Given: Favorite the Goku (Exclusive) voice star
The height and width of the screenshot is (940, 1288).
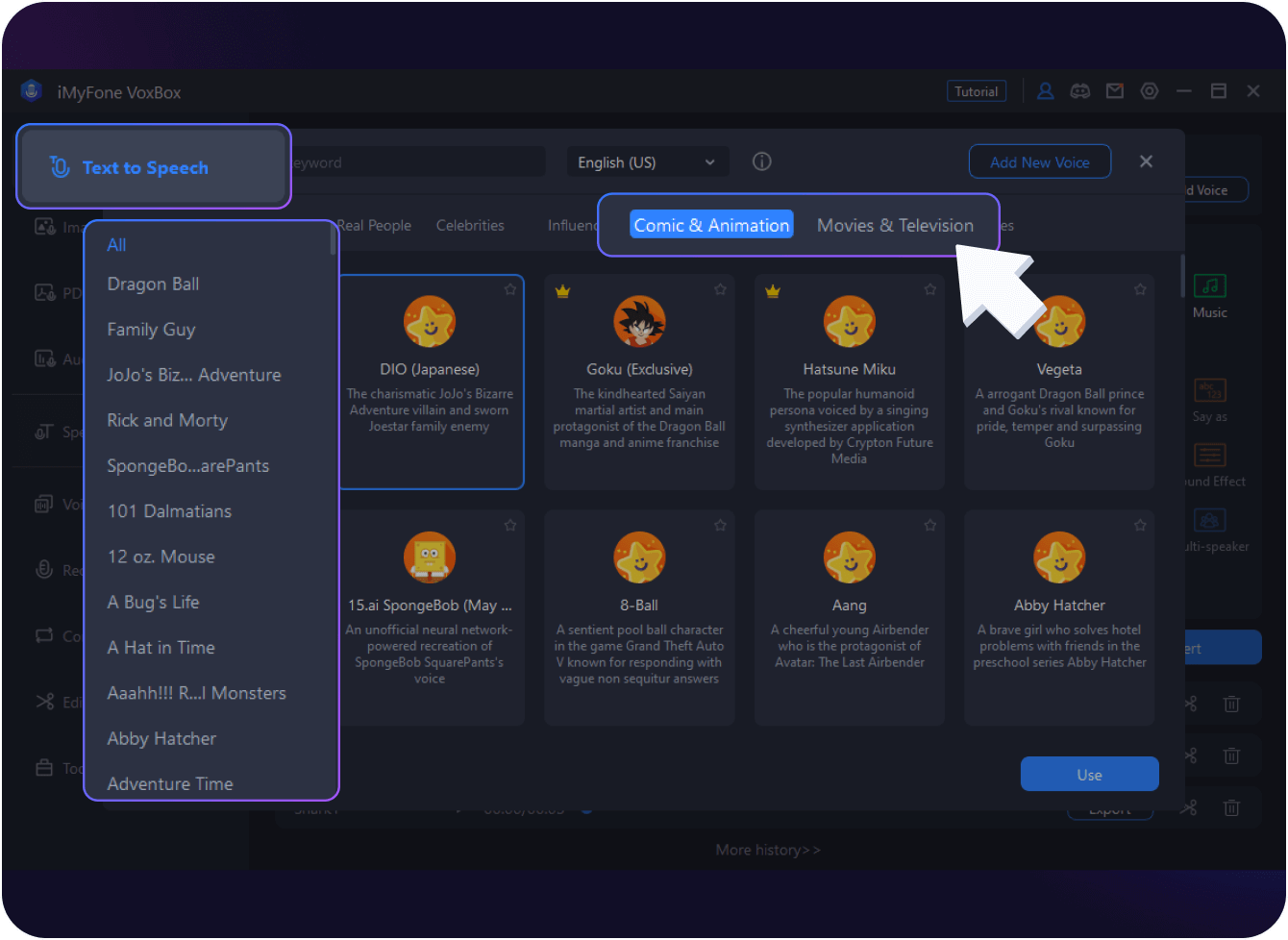Looking at the screenshot, I should tap(720, 289).
